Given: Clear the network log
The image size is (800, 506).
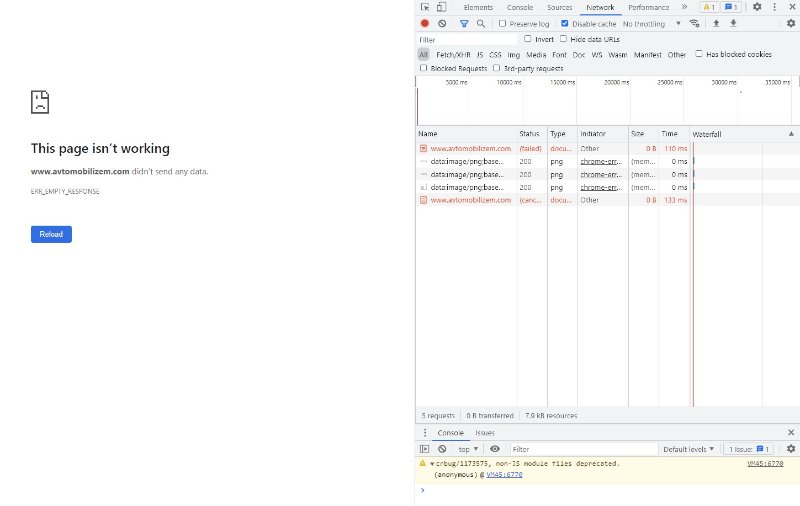Looking at the screenshot, I should (442, 23).
